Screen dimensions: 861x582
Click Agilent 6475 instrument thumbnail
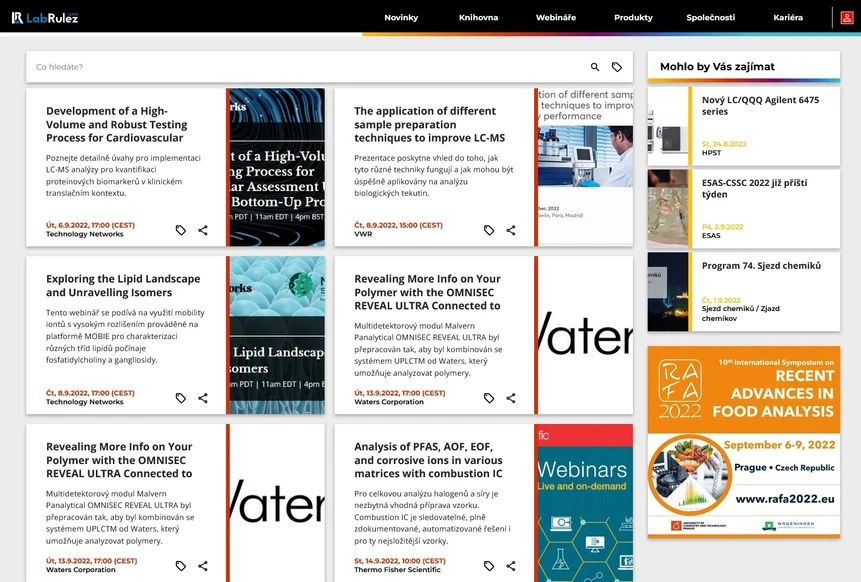pyautogui.click(x=668, y=126)
